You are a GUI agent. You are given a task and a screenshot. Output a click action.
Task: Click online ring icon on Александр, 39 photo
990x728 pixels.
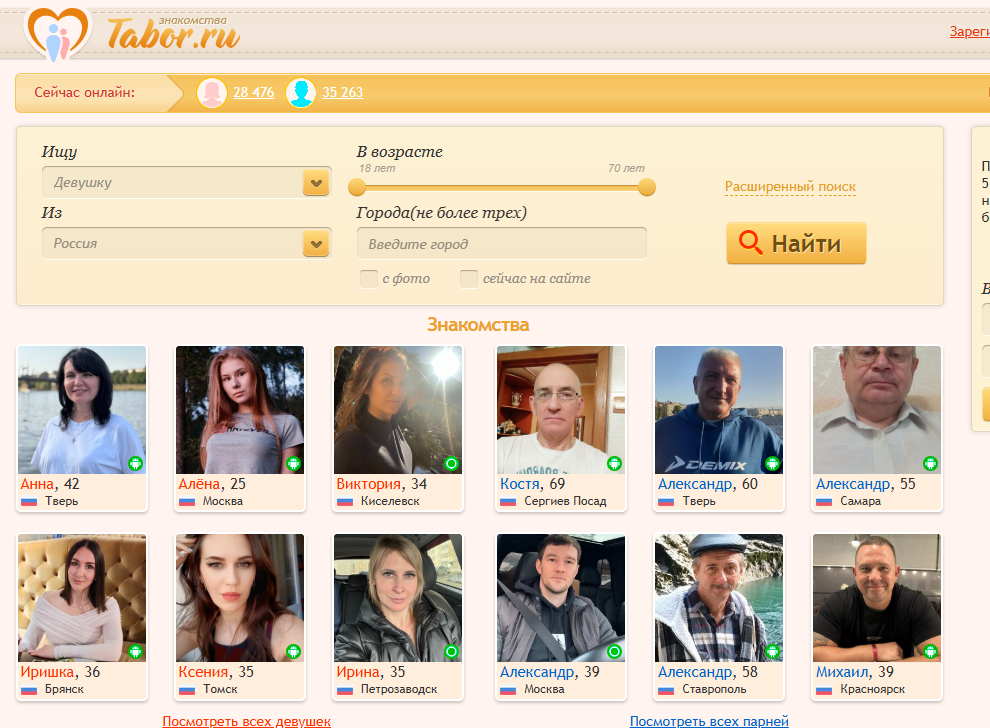(x=615, y=652)
